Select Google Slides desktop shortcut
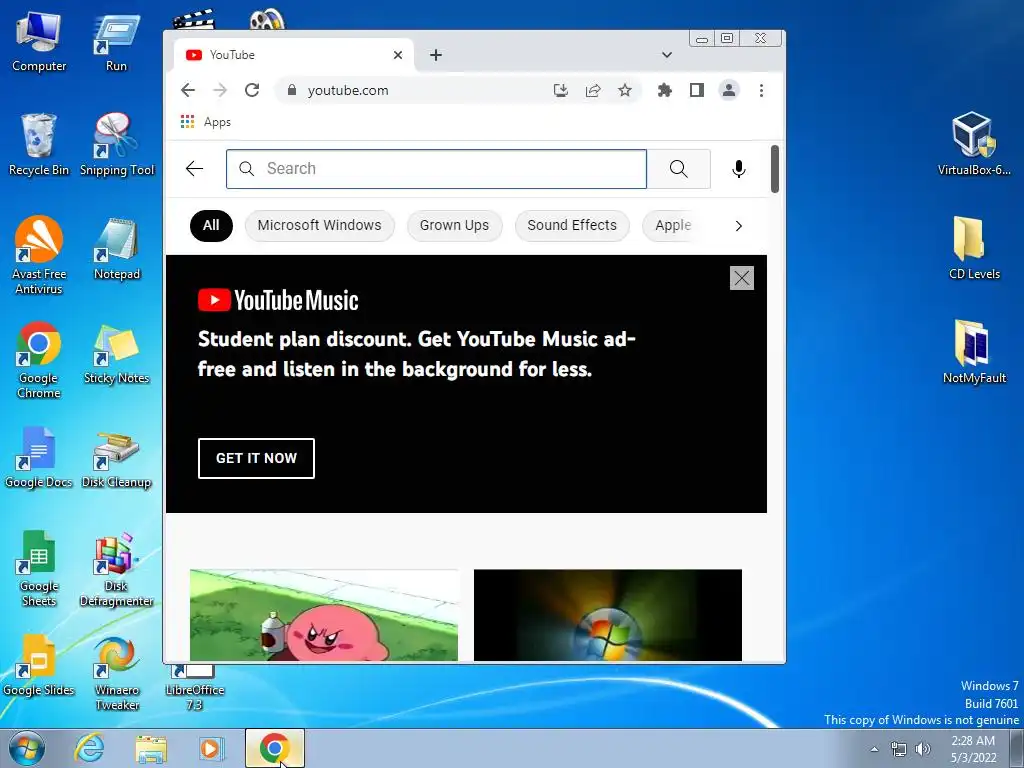Image resolution: width=1024 pixels, height=768 pixels. pyautogui.click(x=39, y=665)
